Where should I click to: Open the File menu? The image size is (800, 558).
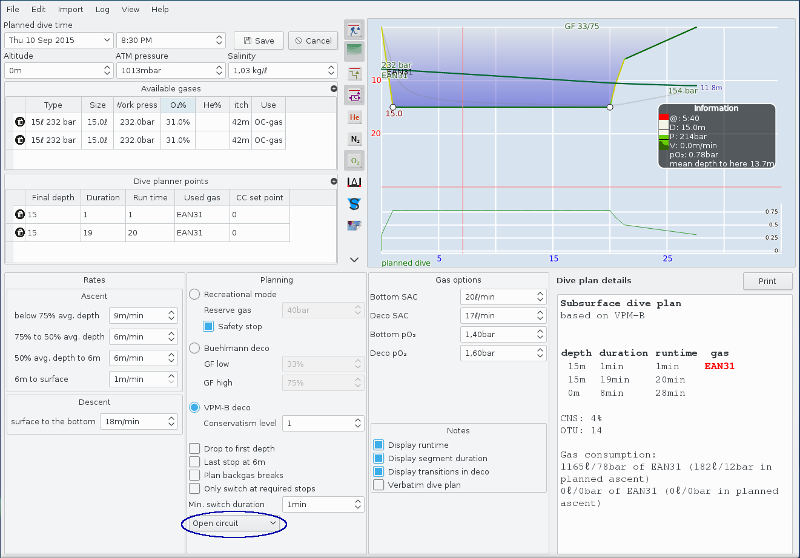tap(12, 9)
